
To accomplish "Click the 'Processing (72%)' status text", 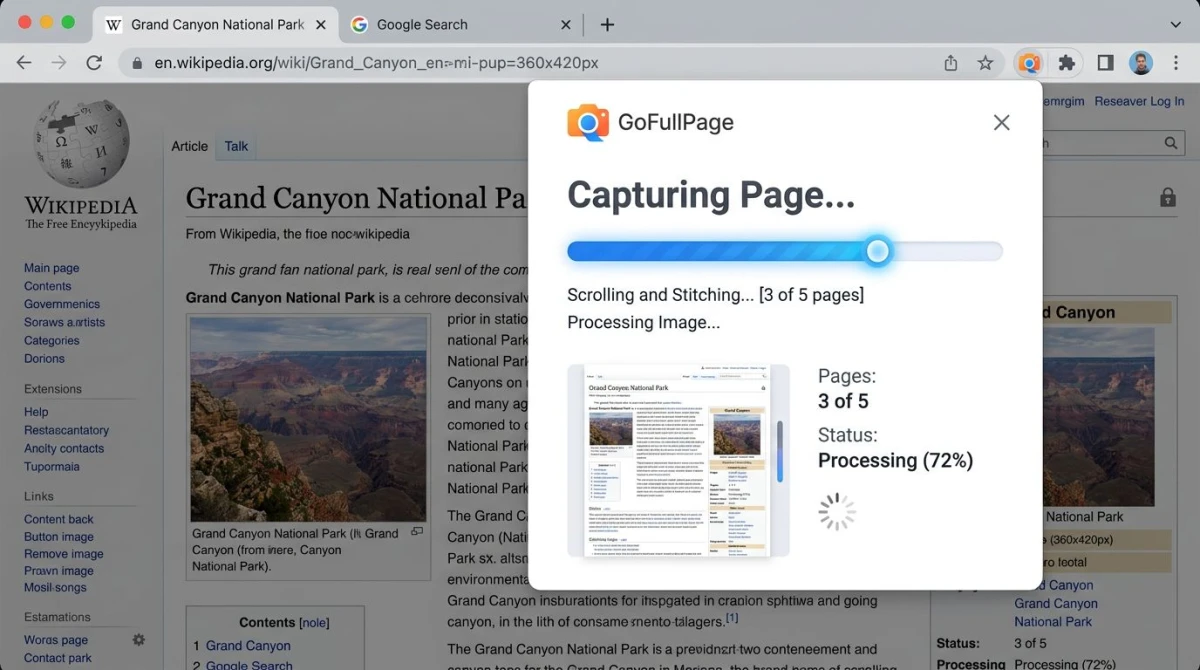I will coord(895,460).
